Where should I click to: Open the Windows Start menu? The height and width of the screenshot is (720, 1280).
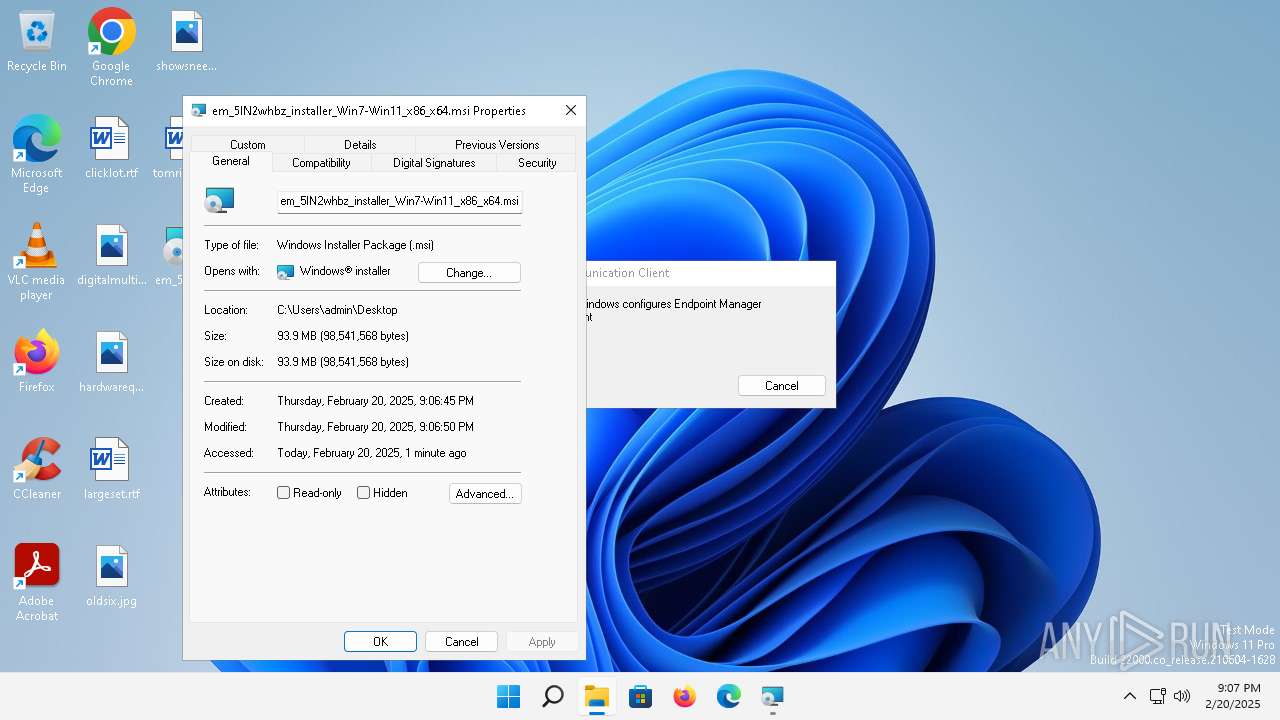point(508,696)
